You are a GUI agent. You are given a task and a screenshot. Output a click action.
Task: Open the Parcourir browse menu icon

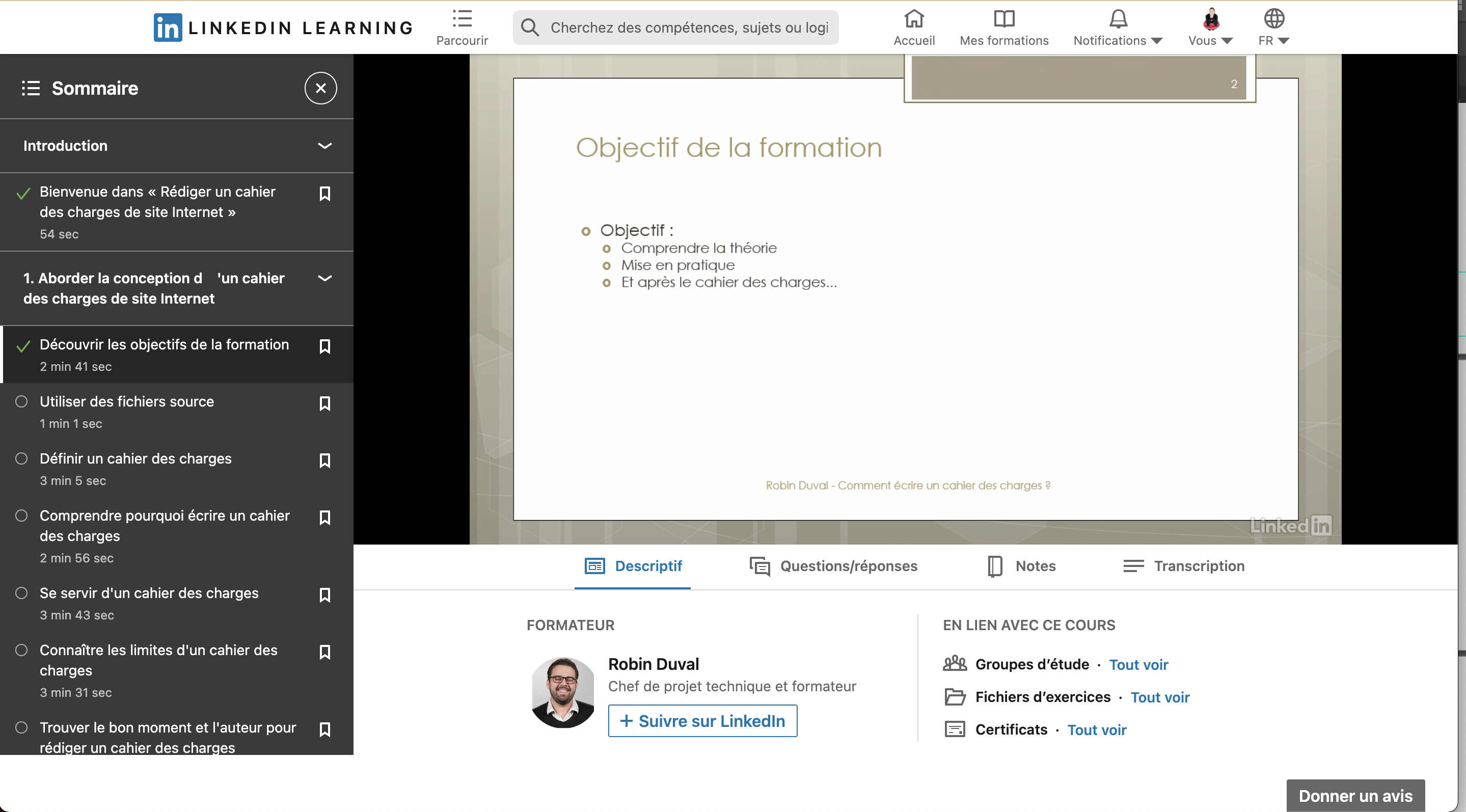click(461, 19)
